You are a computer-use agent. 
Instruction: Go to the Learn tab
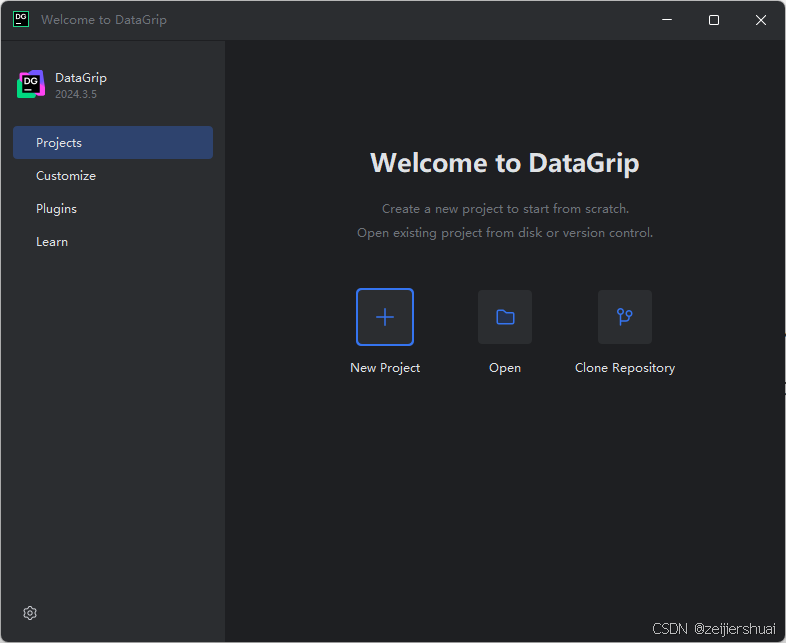coord(113,242)
